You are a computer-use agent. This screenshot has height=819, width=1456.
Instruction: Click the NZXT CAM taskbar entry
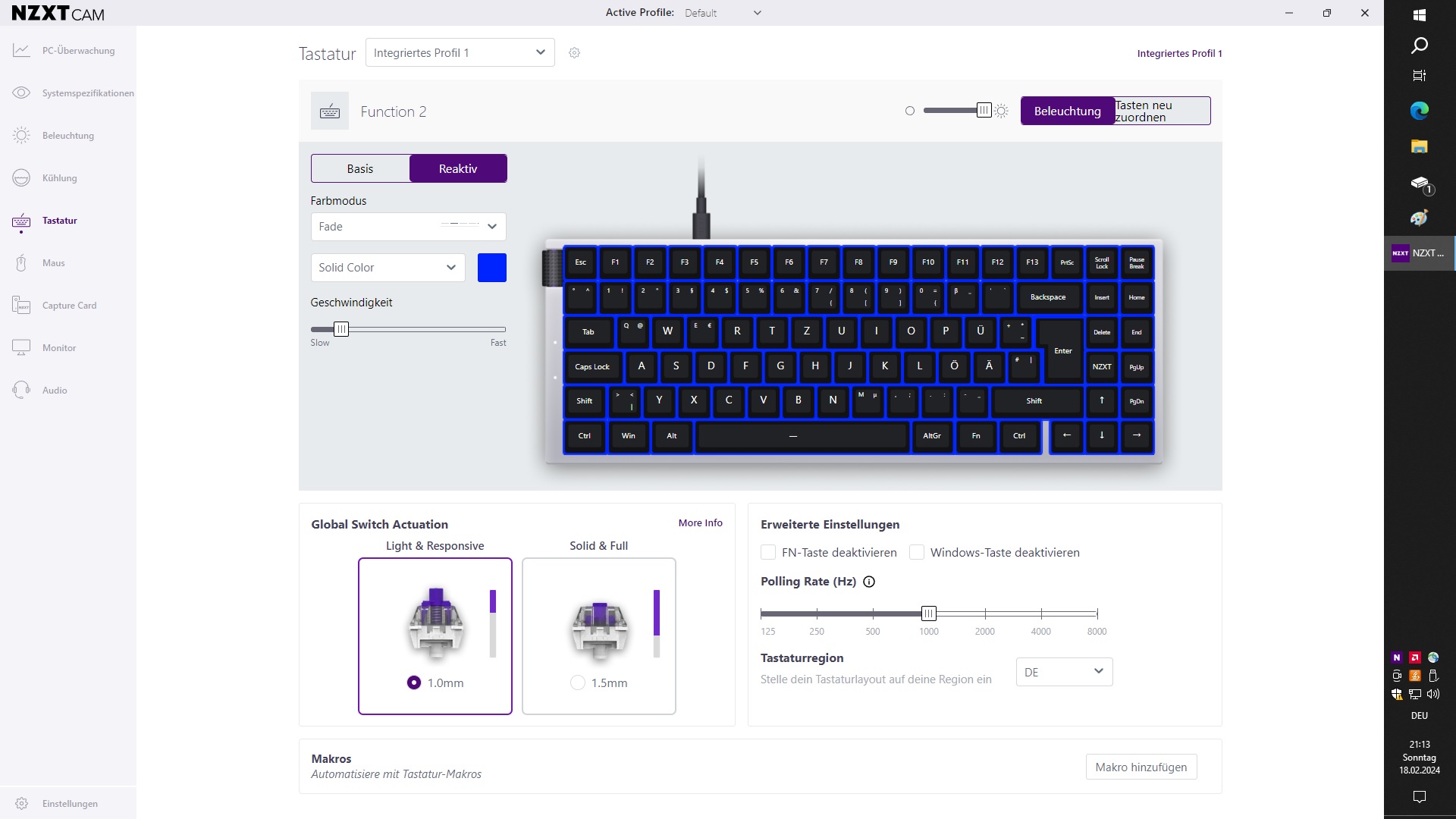tap(1420, 253)
